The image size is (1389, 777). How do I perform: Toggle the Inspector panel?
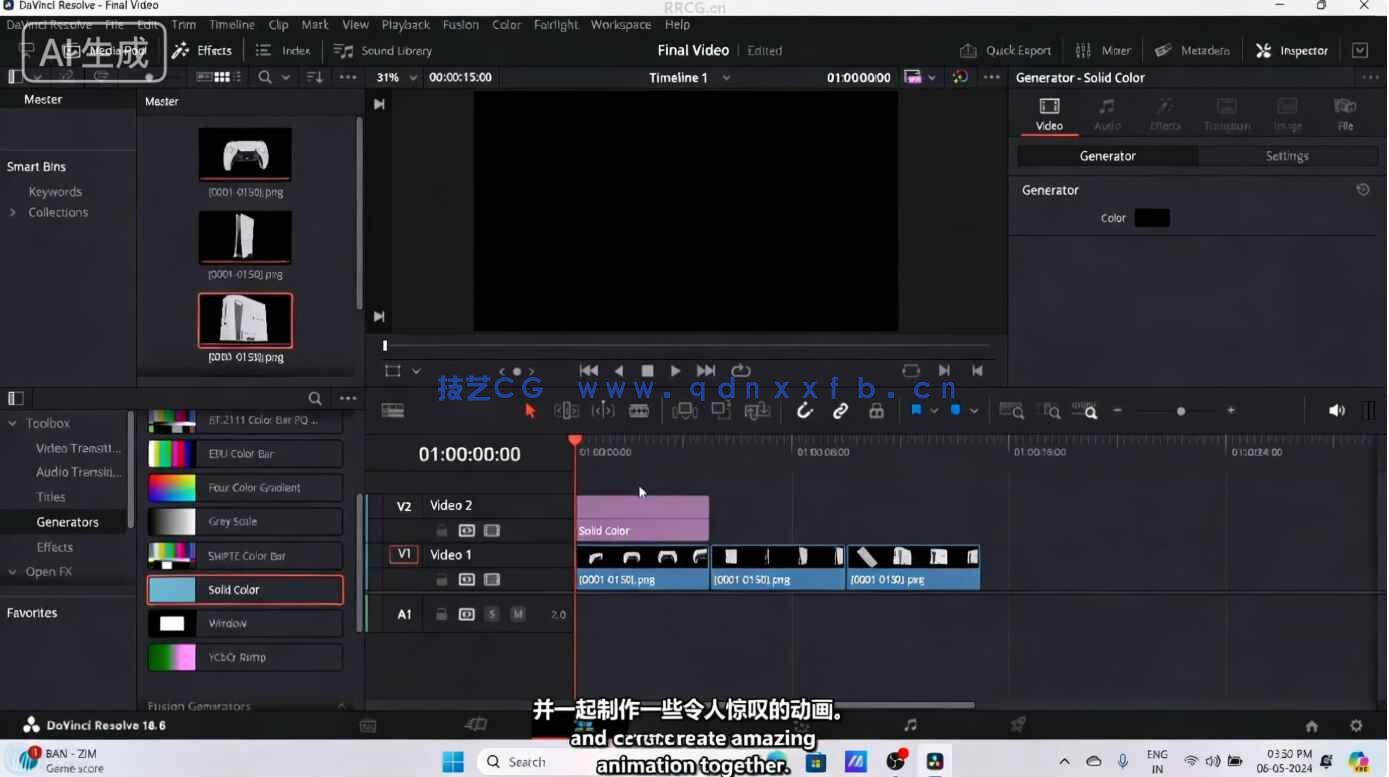click(1291, 49)
